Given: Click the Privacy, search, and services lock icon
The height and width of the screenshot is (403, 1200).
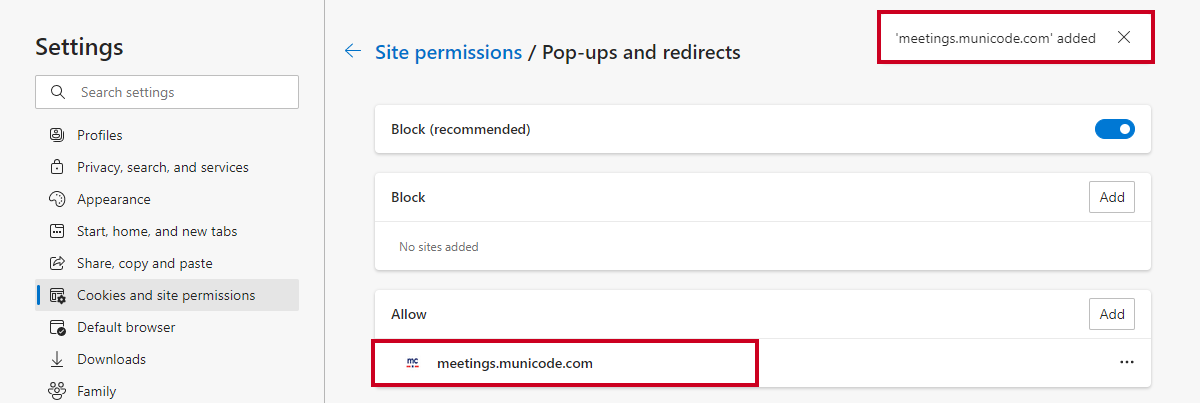Looking at the screenshot, I should tap(57, 167).
